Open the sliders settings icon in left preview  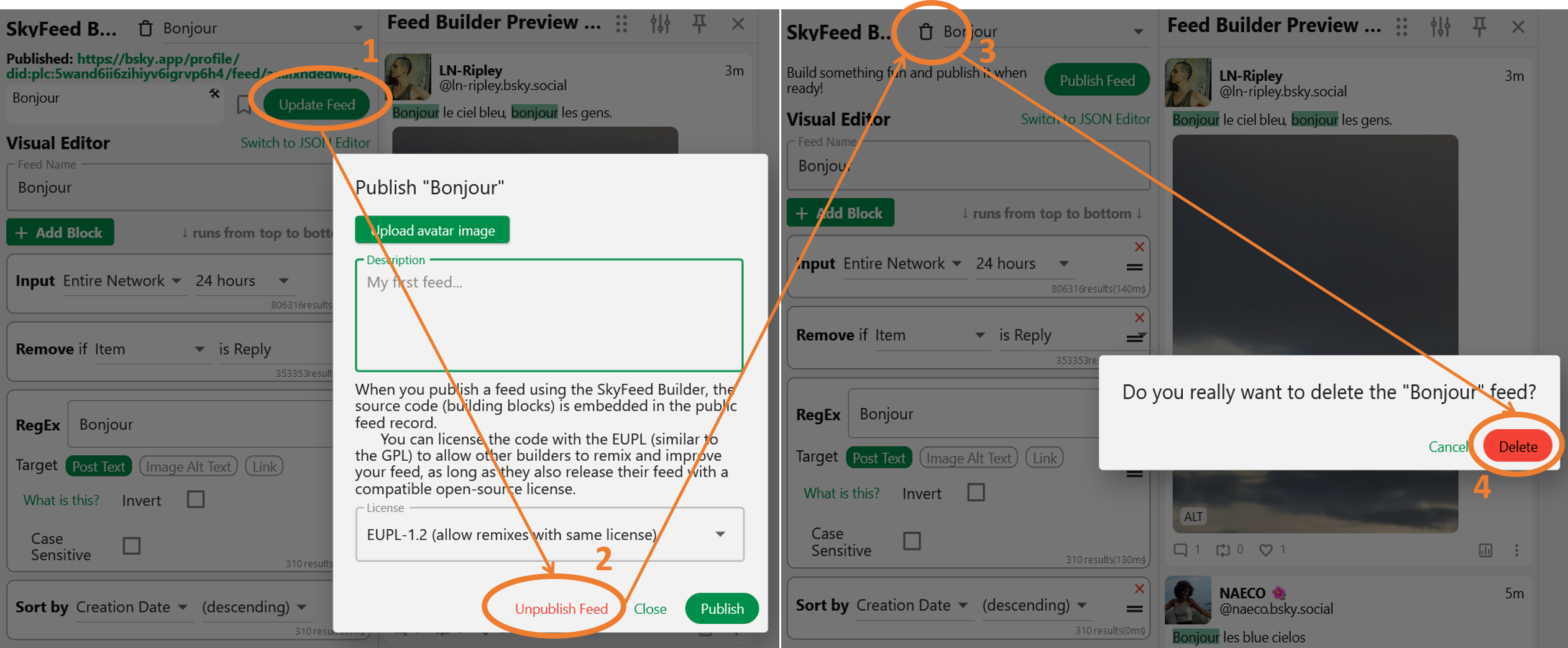pyautogui.click(x=660, y=24)
